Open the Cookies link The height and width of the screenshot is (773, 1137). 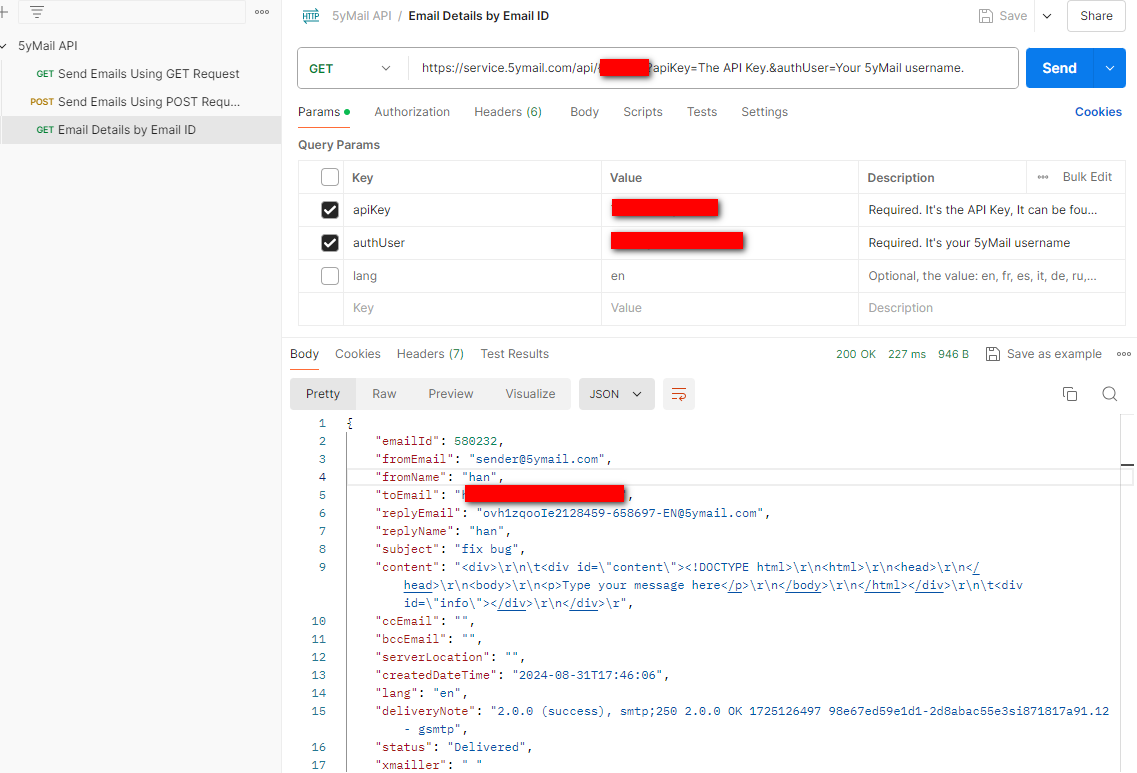[x=1098, y=112]
